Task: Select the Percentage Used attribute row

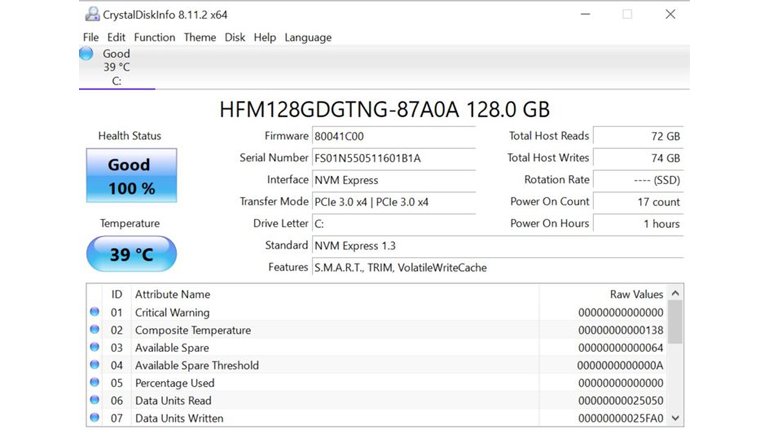Action: coord(377,383)
